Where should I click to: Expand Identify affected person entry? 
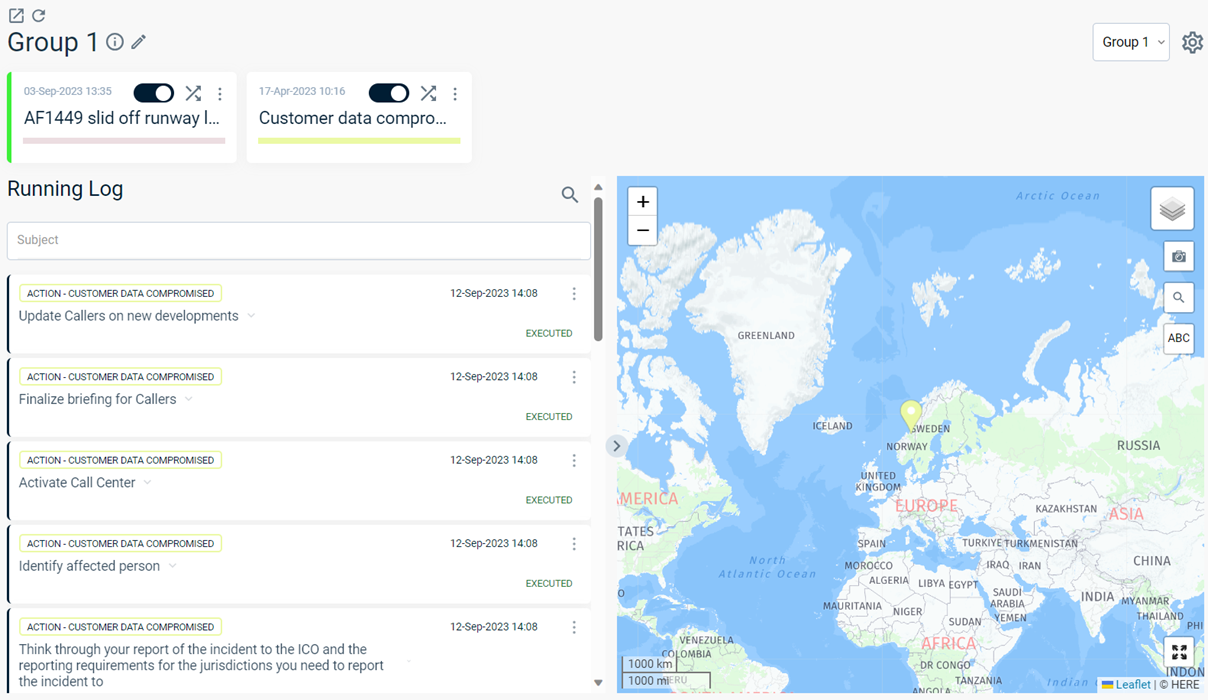(173, 566)
